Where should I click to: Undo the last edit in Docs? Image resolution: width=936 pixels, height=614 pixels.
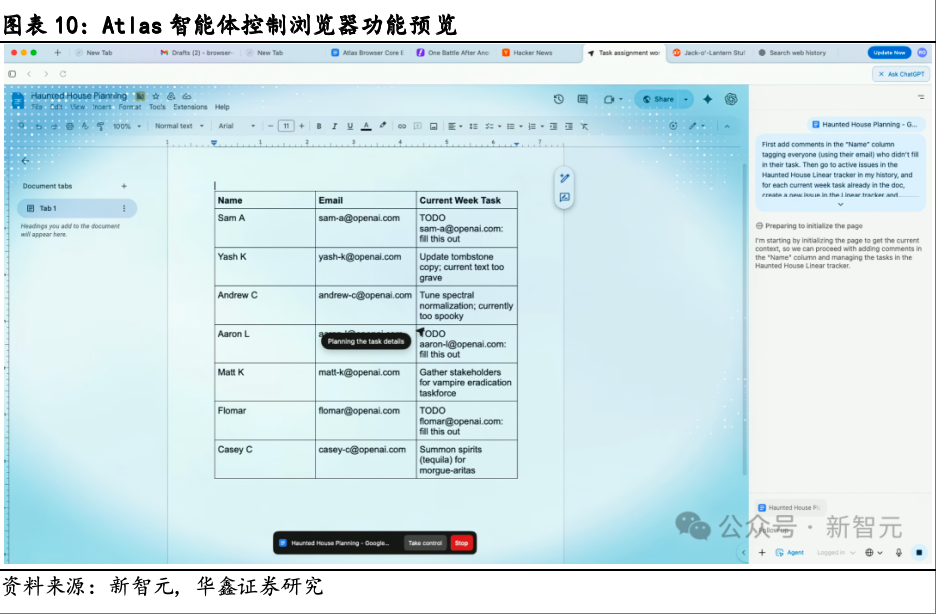(x=39, y=126)
